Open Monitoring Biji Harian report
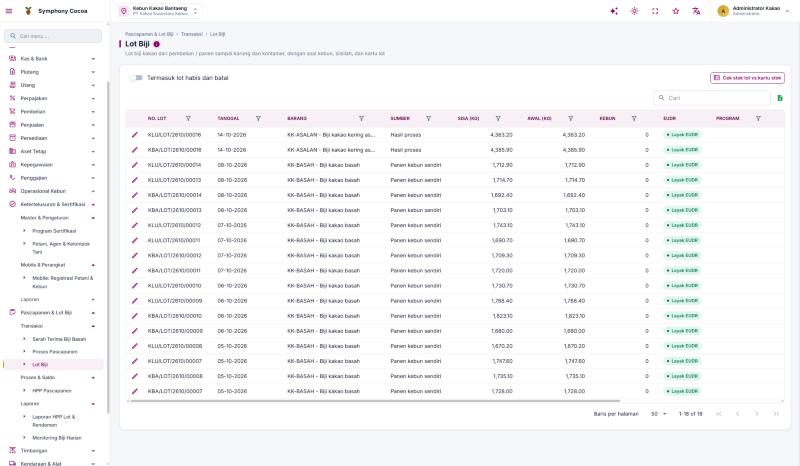This screenshot has height=466, width=800. pyautogui.click(x=57, y=438)
